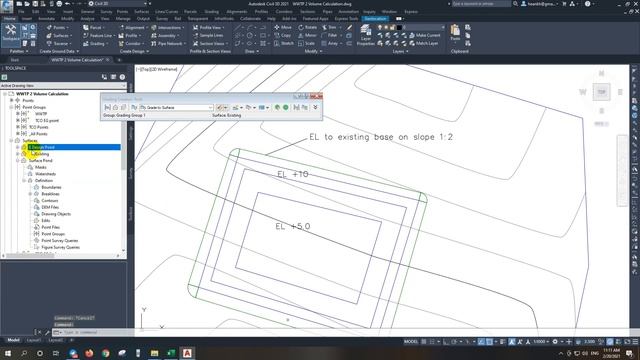Open Firefox from the taskbar
Viewport: 640px width, 360px height.
point(89,353)
